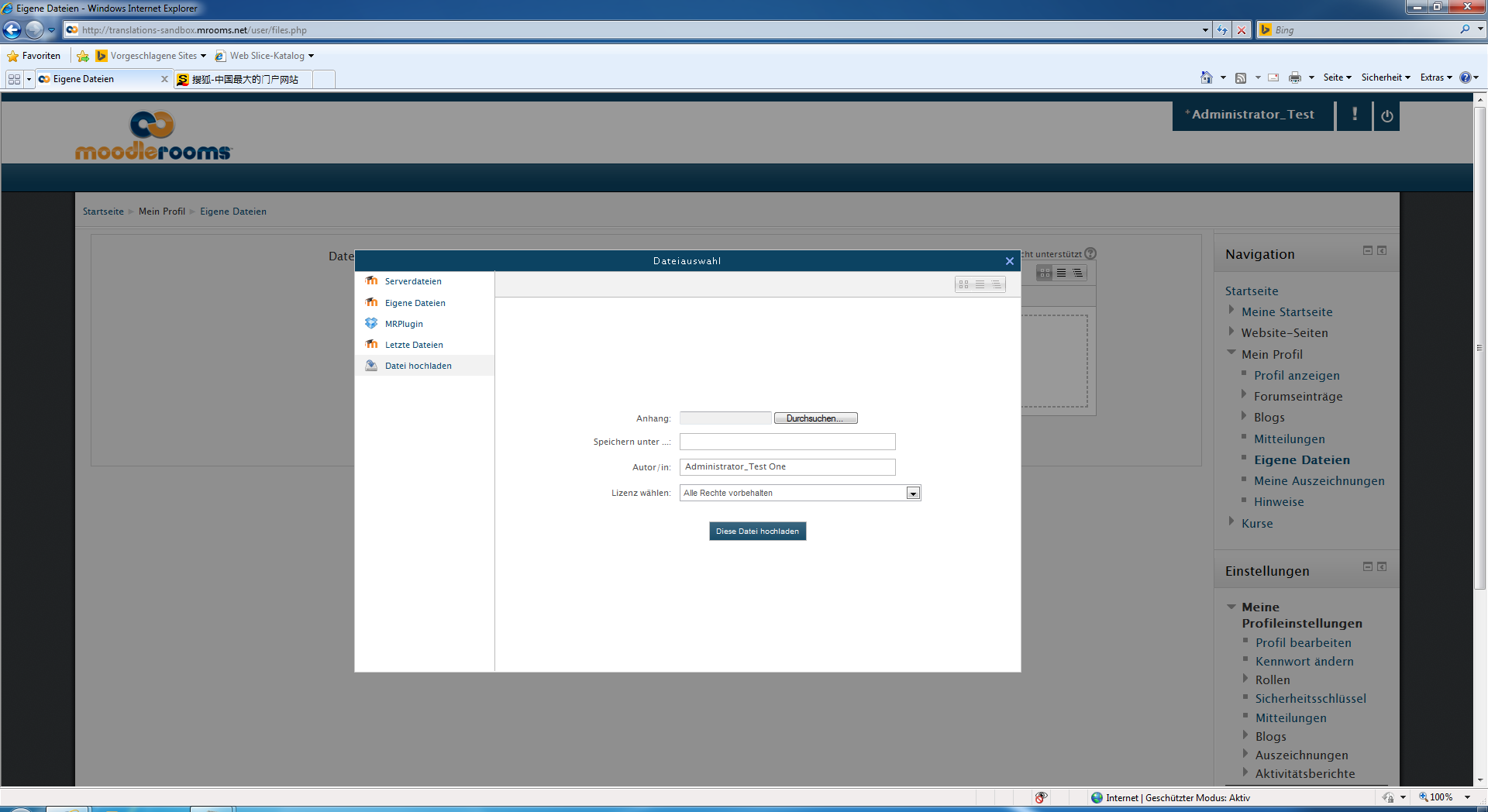
Task: Expand the Kurse navigation node
Action: coord(1231,522)
